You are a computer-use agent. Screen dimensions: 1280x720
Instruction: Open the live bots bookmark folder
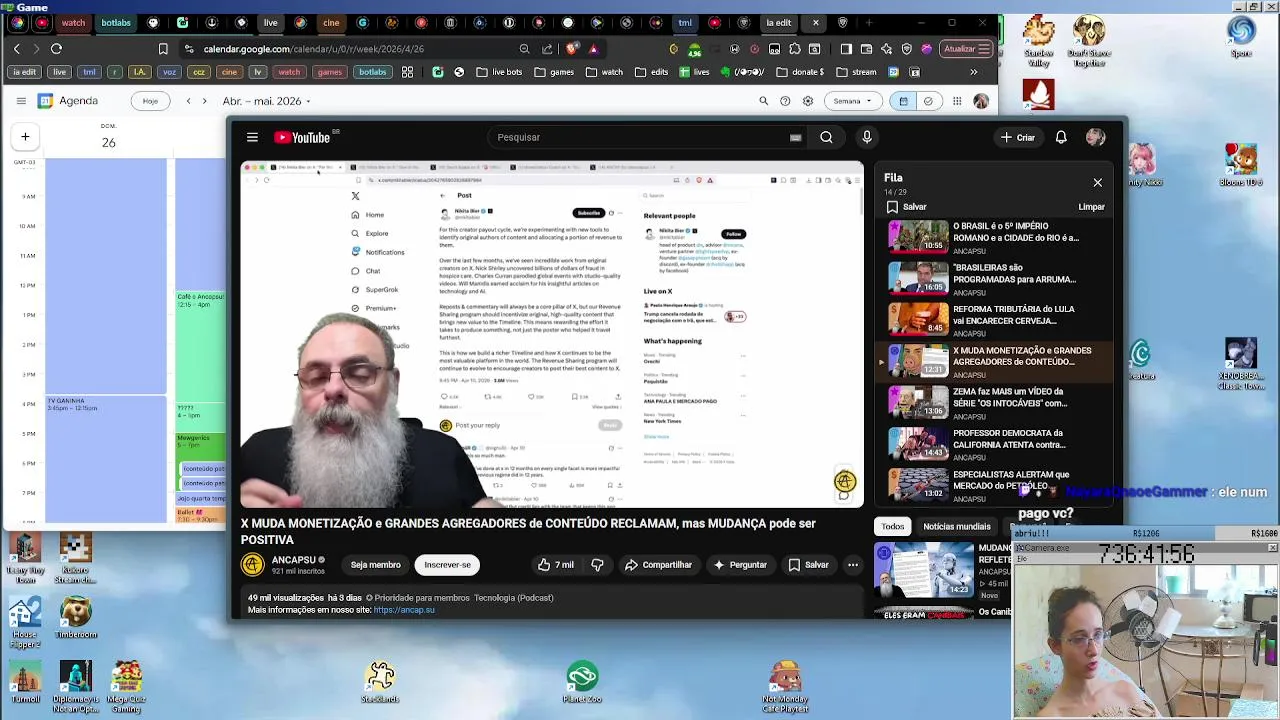click(499, 72)
